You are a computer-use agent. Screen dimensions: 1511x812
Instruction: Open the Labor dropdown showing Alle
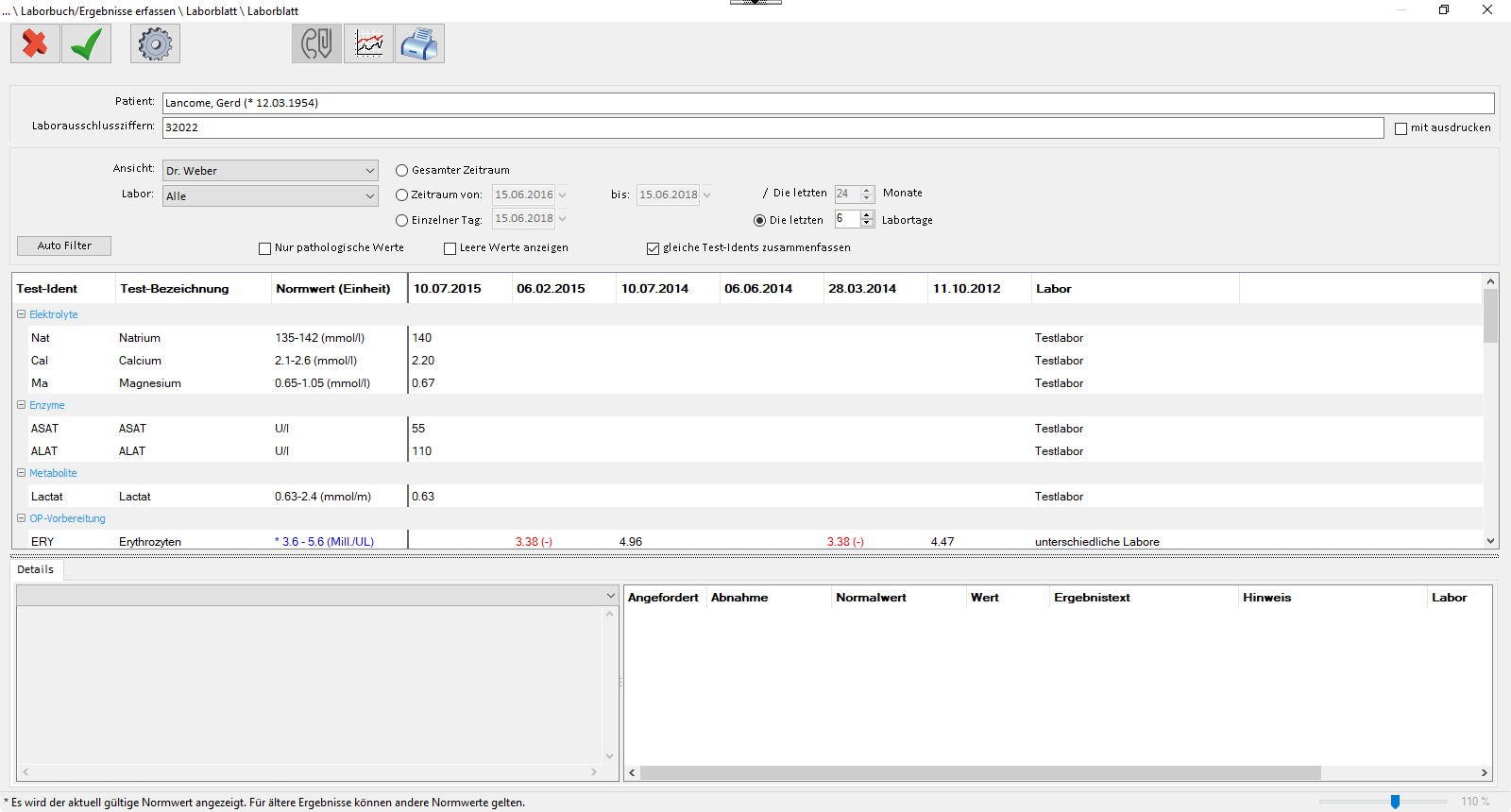(x=270, y=195)
